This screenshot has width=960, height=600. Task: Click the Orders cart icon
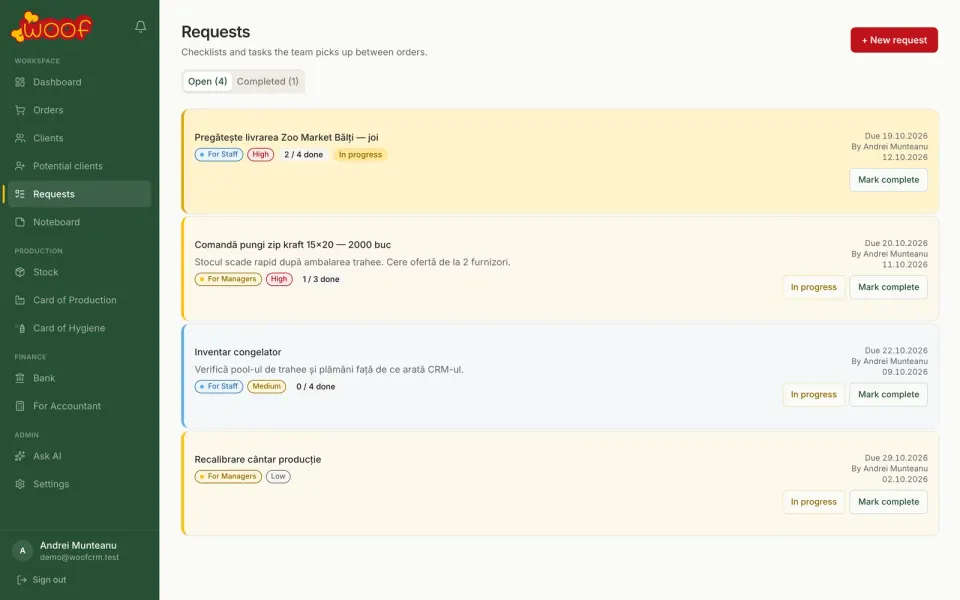[20, 110]
